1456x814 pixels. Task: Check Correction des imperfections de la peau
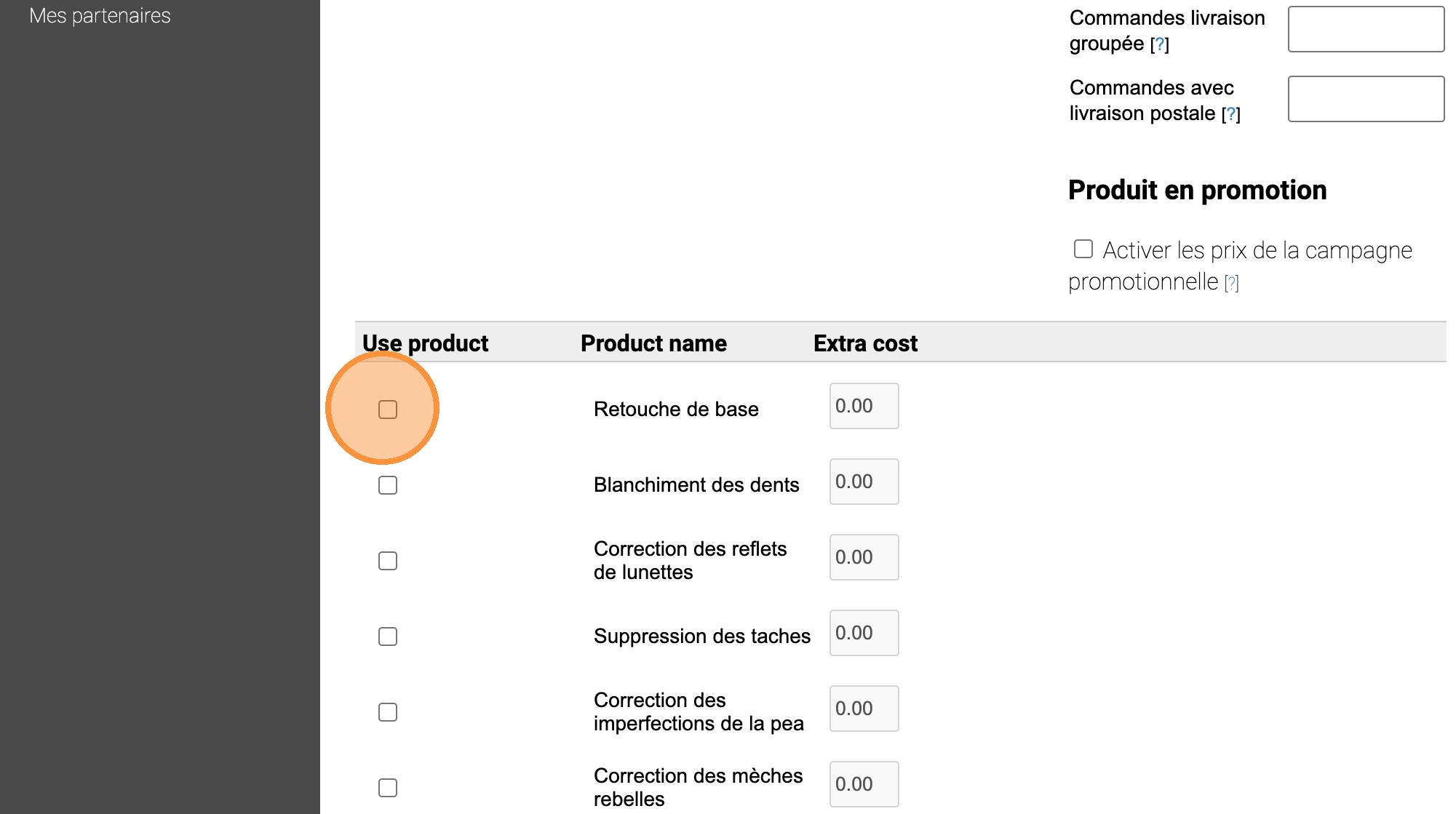(x=388, y=712)
